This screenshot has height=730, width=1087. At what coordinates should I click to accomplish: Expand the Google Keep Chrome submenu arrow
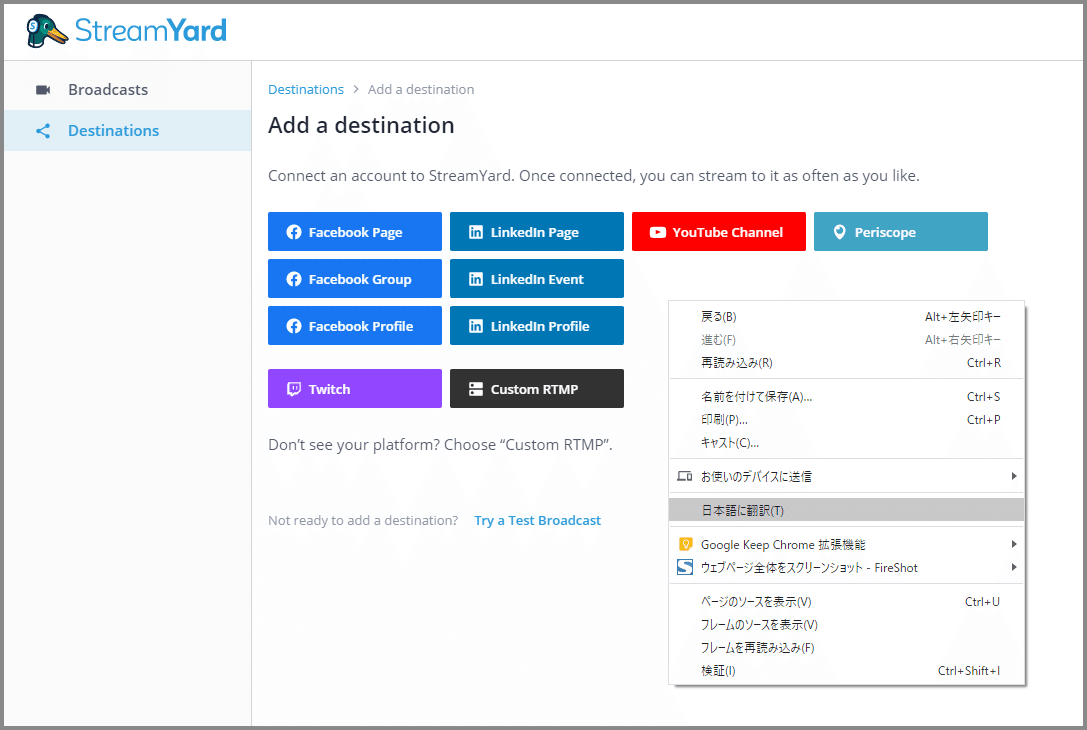1013,545
